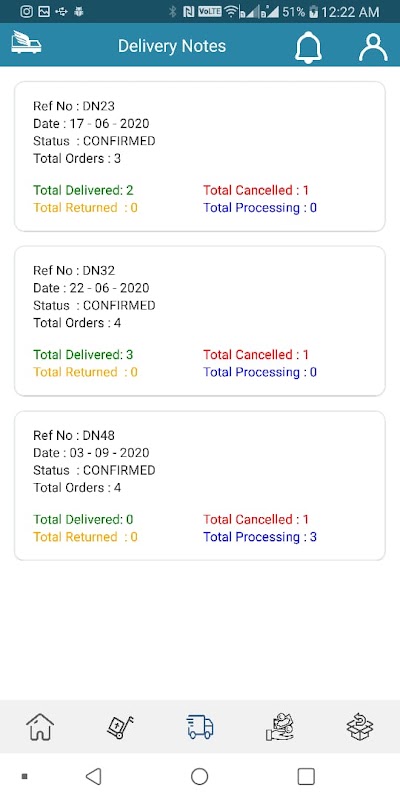
Task: Tap the Instagram icon in status bar
Action: pyautogui.click(x=27, y=11)
